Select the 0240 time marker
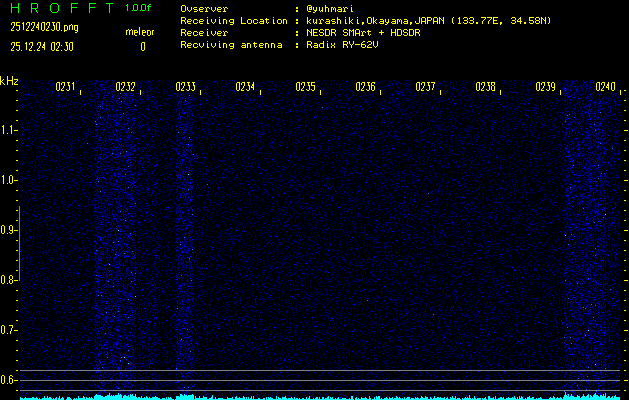 point(605,87)
